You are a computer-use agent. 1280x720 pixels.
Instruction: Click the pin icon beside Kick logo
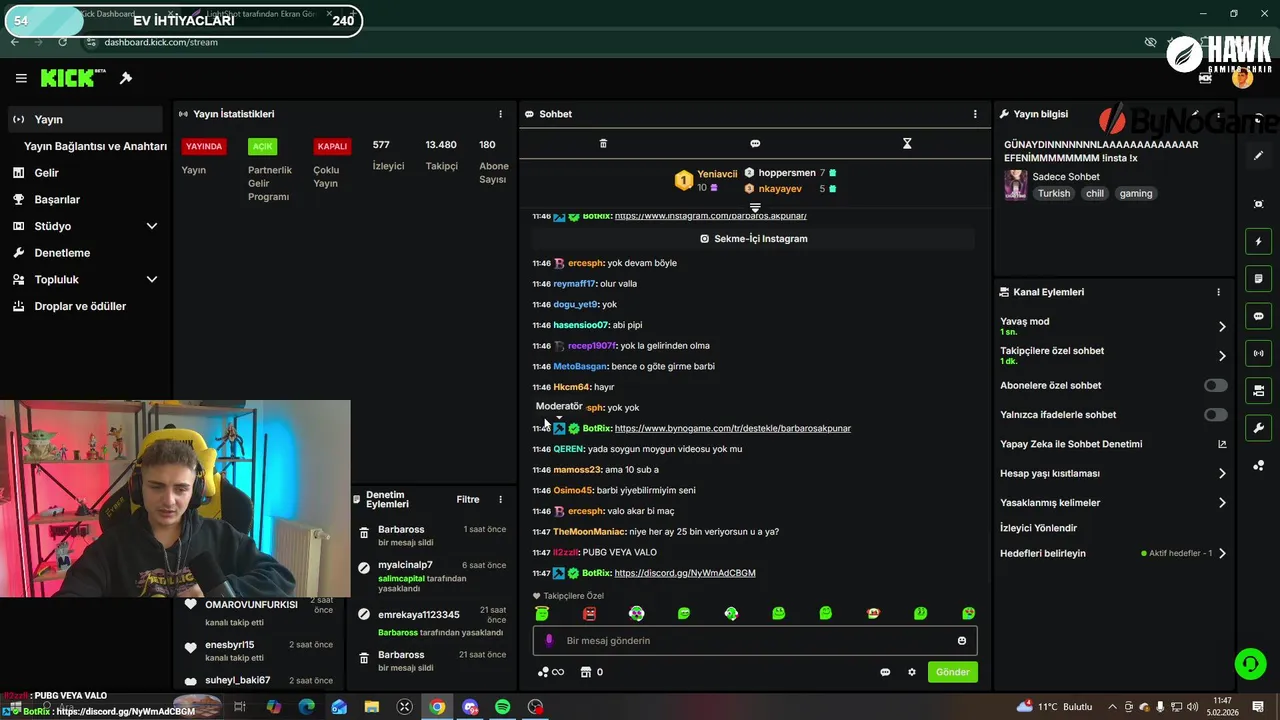[126, 78]
